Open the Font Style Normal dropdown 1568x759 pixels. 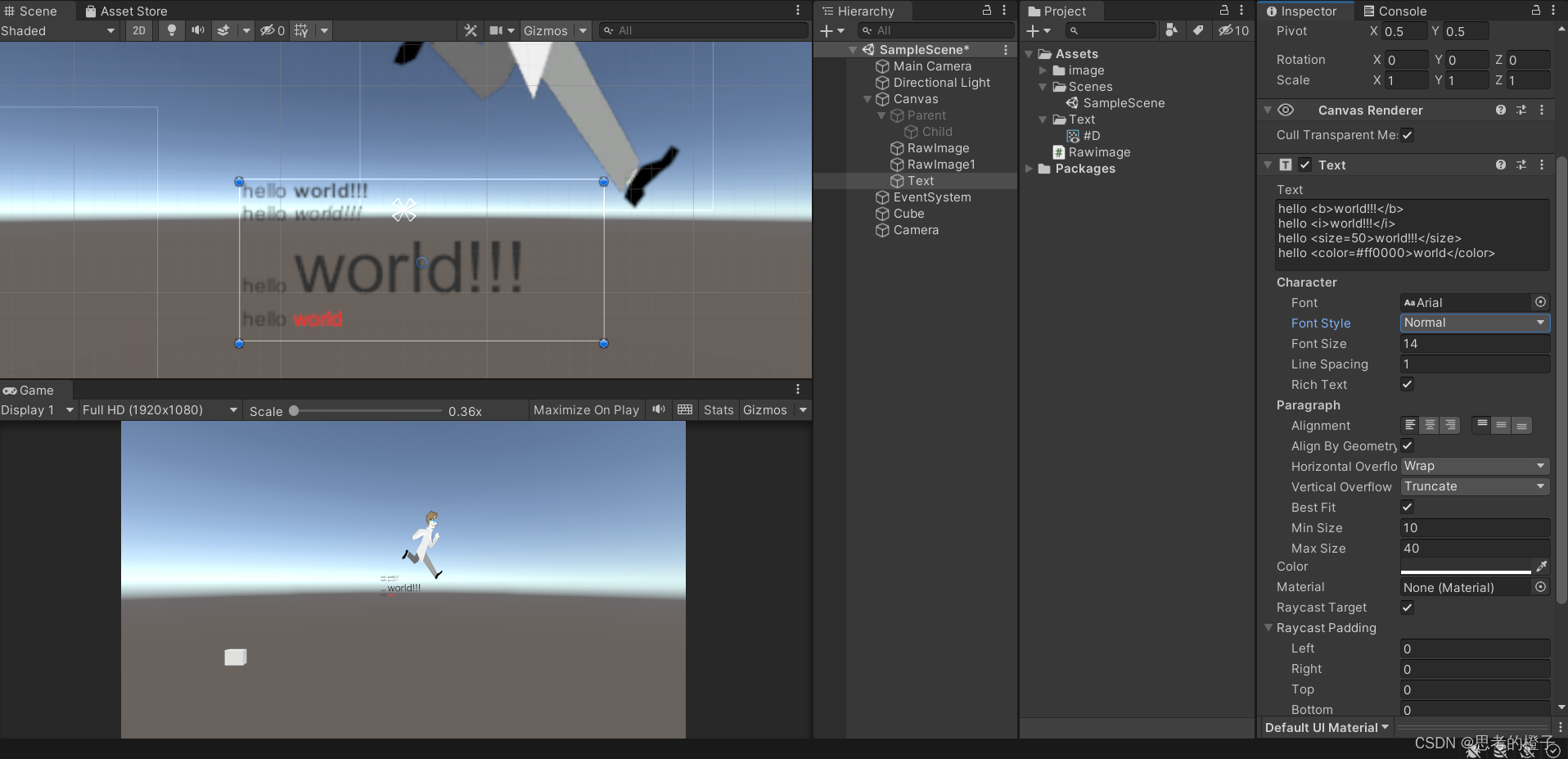point(1473,323)
